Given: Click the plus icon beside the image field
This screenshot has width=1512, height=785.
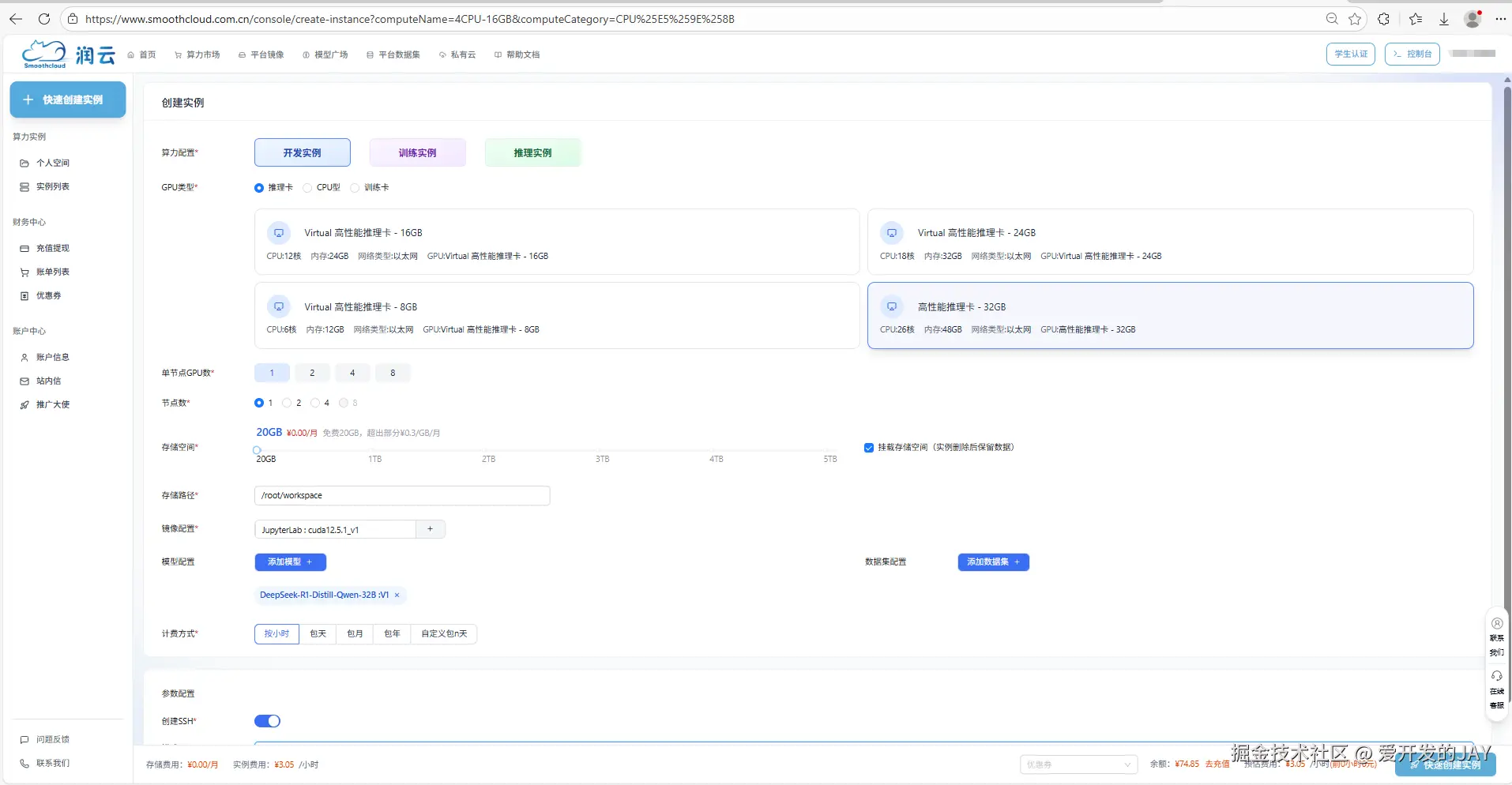Looking at the screenshot, I should [x=431, y=529].
